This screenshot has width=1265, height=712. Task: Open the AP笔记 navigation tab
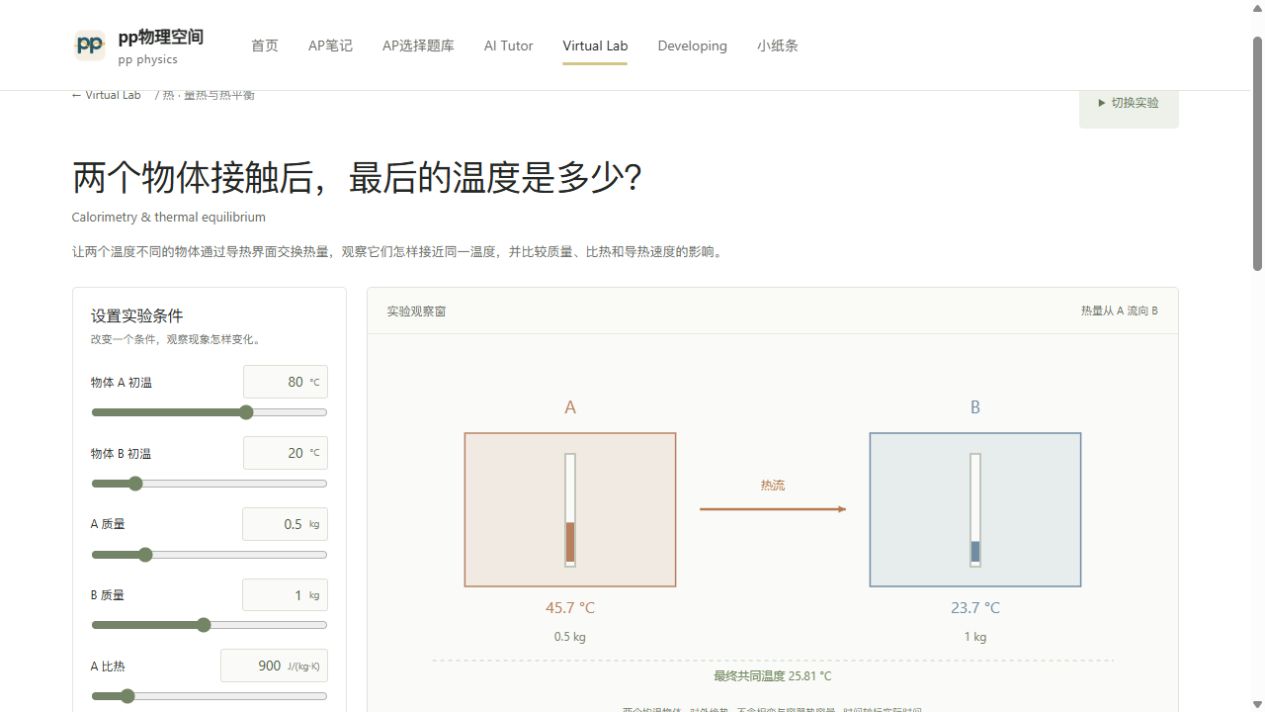tap(330, 46)
